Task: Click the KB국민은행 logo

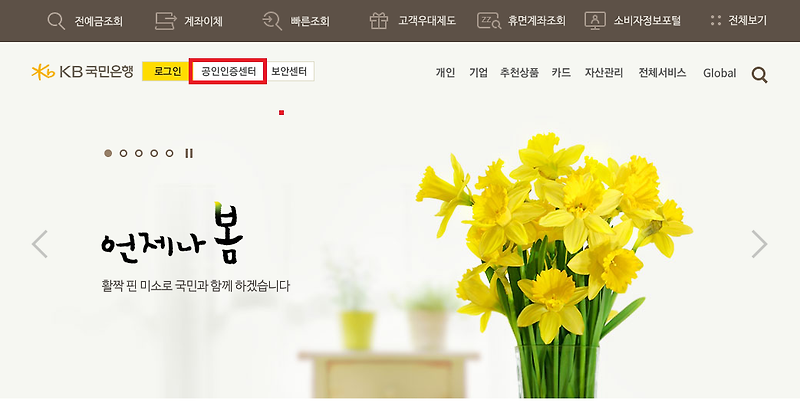Action: tap(82, 71)
